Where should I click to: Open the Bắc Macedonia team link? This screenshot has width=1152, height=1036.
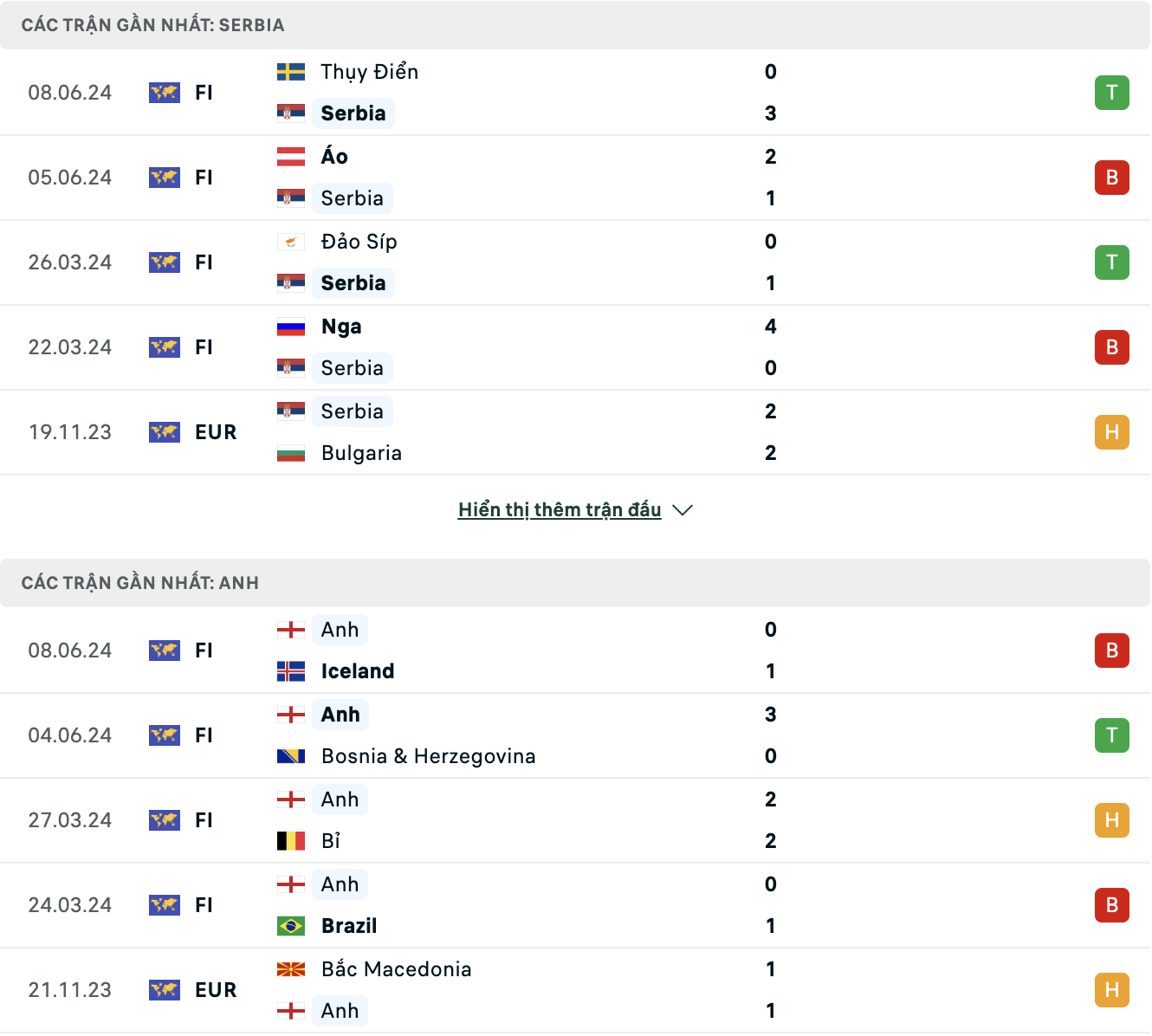397,969
